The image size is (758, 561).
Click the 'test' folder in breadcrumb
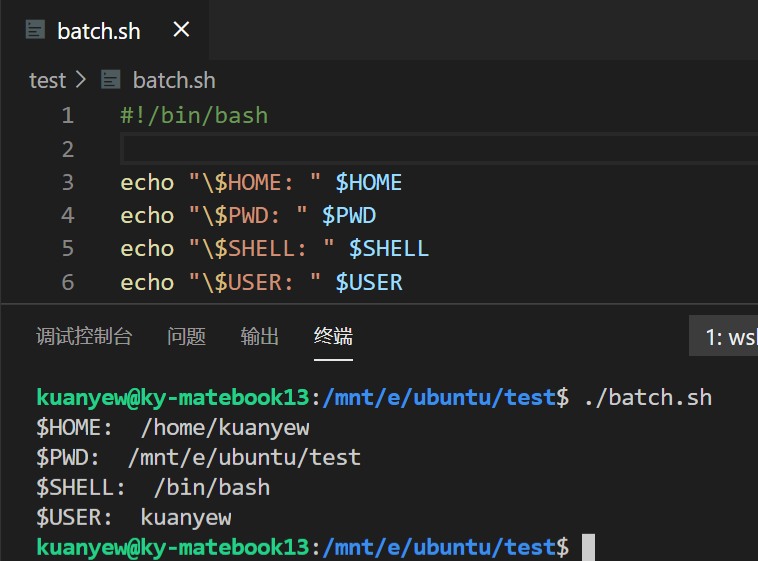click(47, 80)
